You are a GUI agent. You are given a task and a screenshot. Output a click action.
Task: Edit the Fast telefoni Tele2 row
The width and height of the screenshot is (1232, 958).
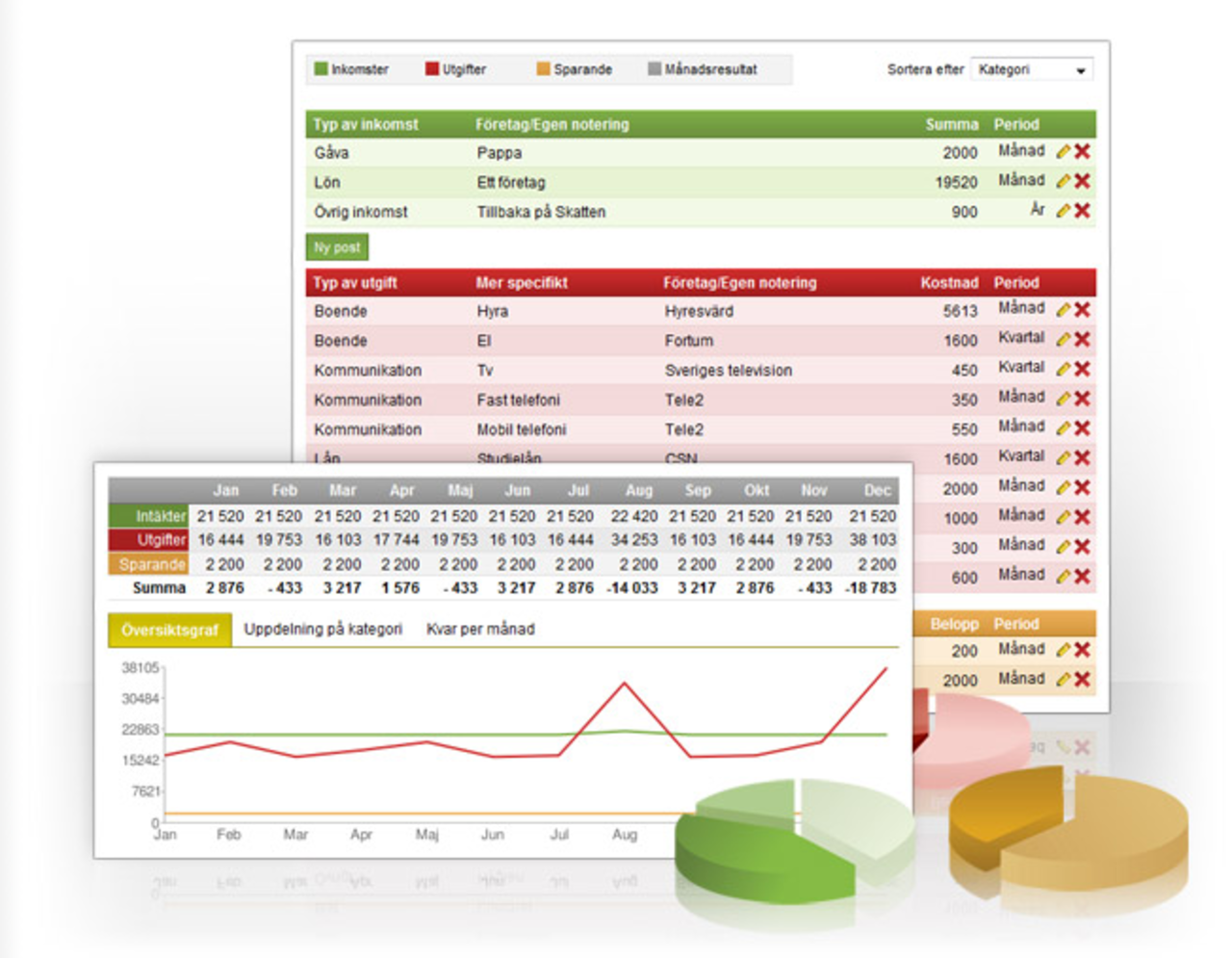[x=1063, y=399]
